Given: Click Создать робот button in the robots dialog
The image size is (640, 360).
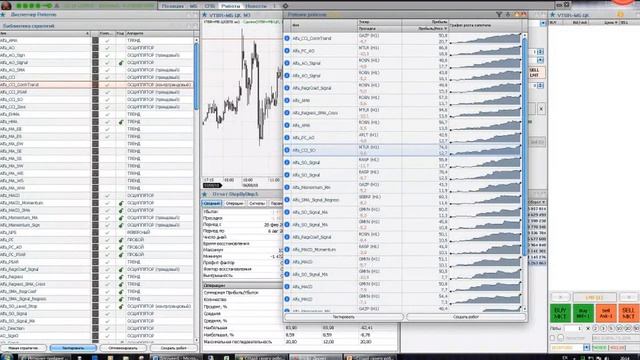Looking at the screenshot, I should tap(466, 317).
